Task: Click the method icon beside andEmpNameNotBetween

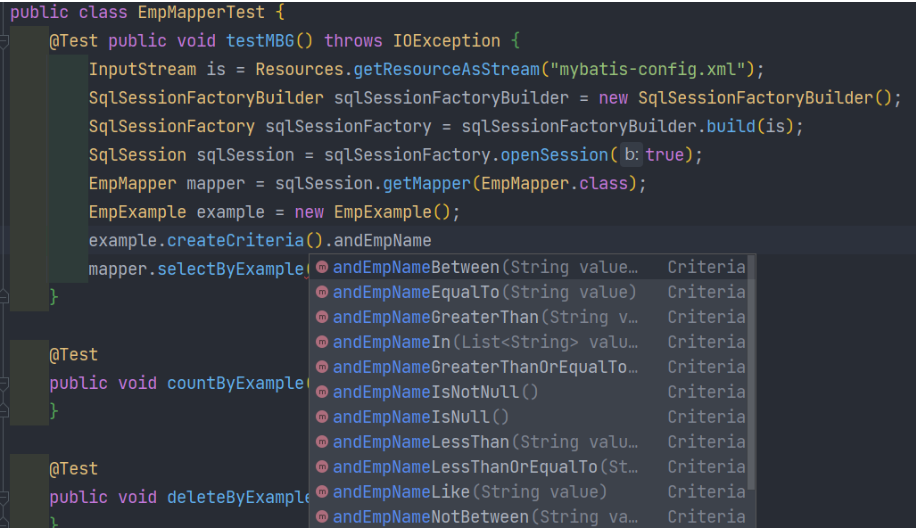Action: [x=322, y=517]
